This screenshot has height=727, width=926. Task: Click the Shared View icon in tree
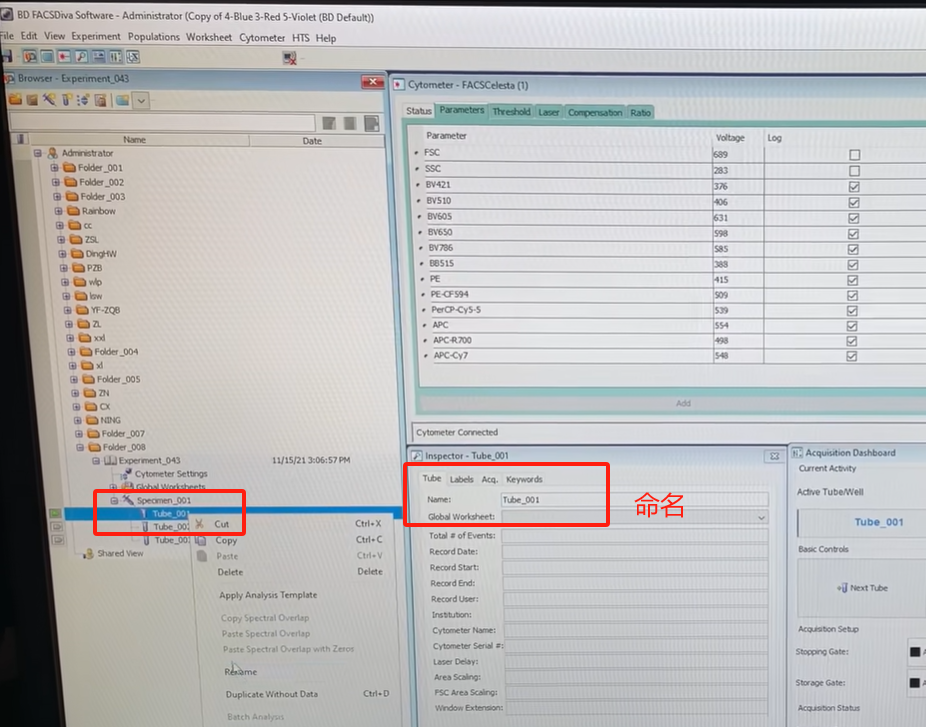point(88,554)
